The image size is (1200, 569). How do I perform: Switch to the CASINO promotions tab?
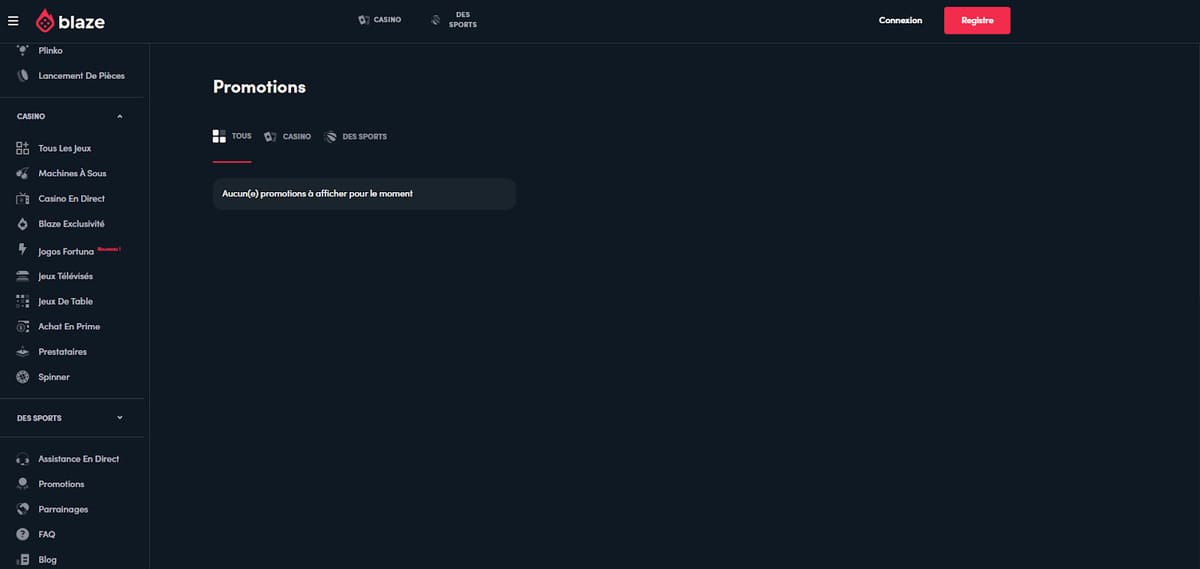[x=288, y=137]
